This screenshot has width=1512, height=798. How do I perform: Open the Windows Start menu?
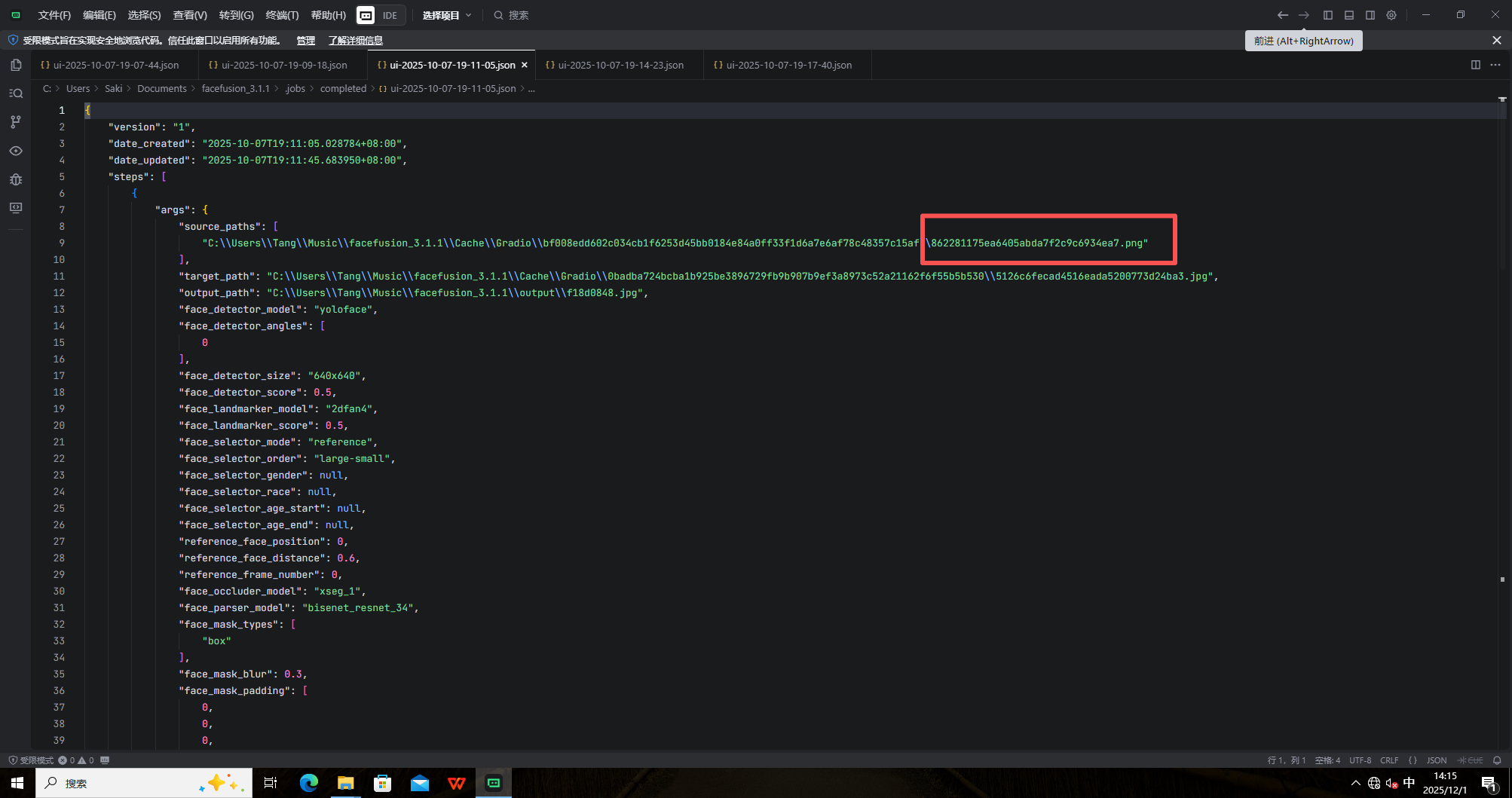(17, 783)
